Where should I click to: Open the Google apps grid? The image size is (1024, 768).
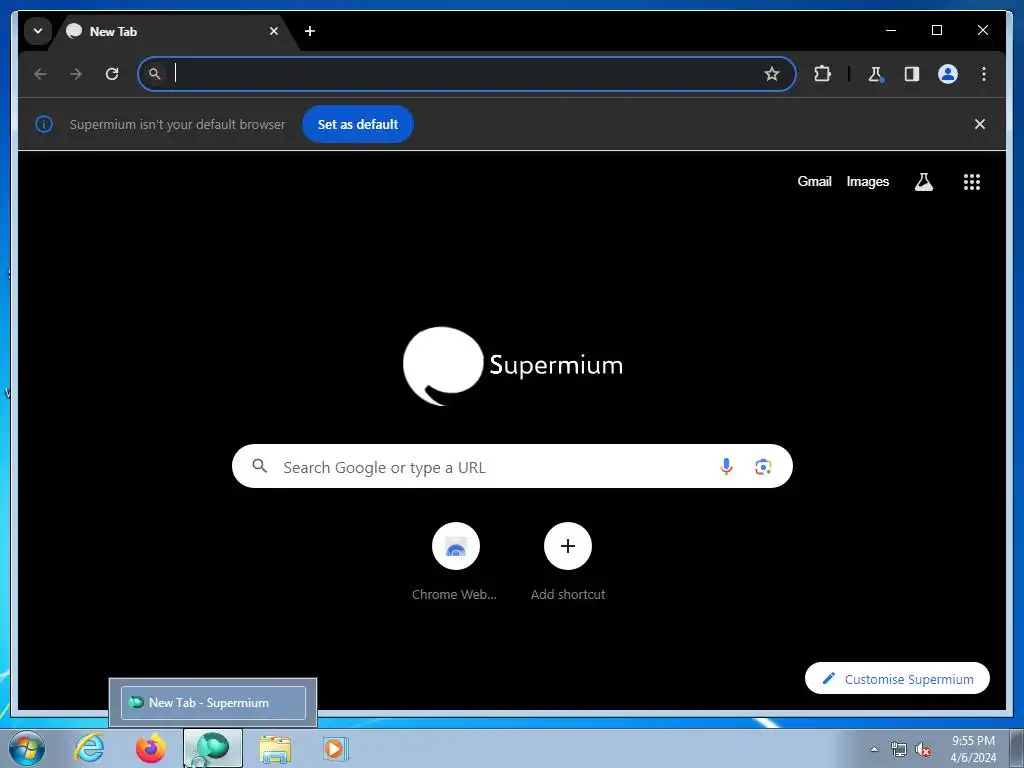coord(972,182)
